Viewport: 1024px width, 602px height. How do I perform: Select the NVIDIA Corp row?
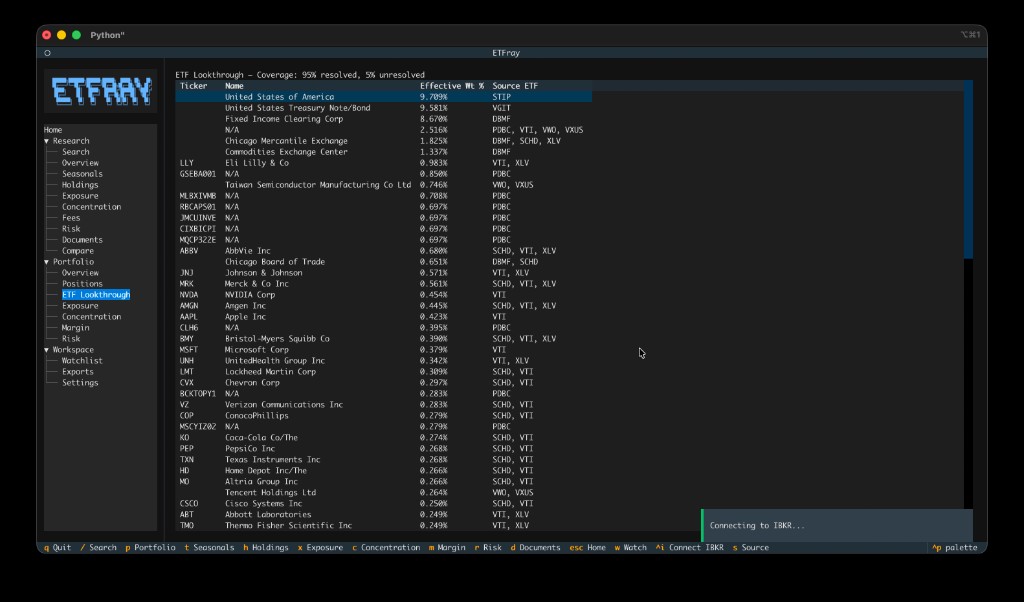click(x=383, y=294)
